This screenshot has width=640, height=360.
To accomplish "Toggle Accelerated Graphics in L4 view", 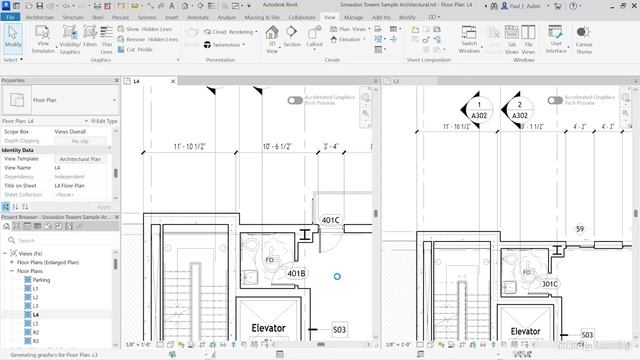I will [295, 100].
